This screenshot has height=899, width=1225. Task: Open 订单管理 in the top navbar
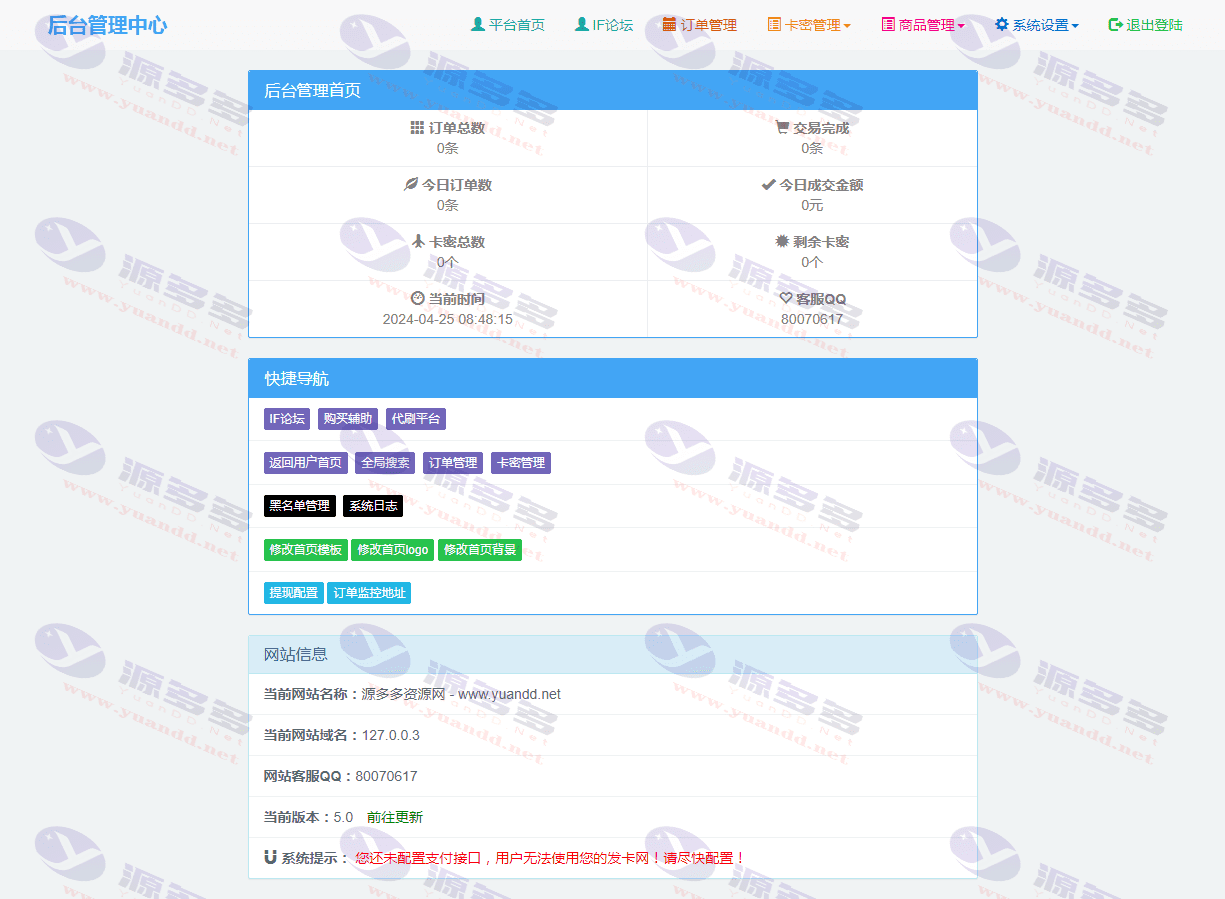coord(709,25)
